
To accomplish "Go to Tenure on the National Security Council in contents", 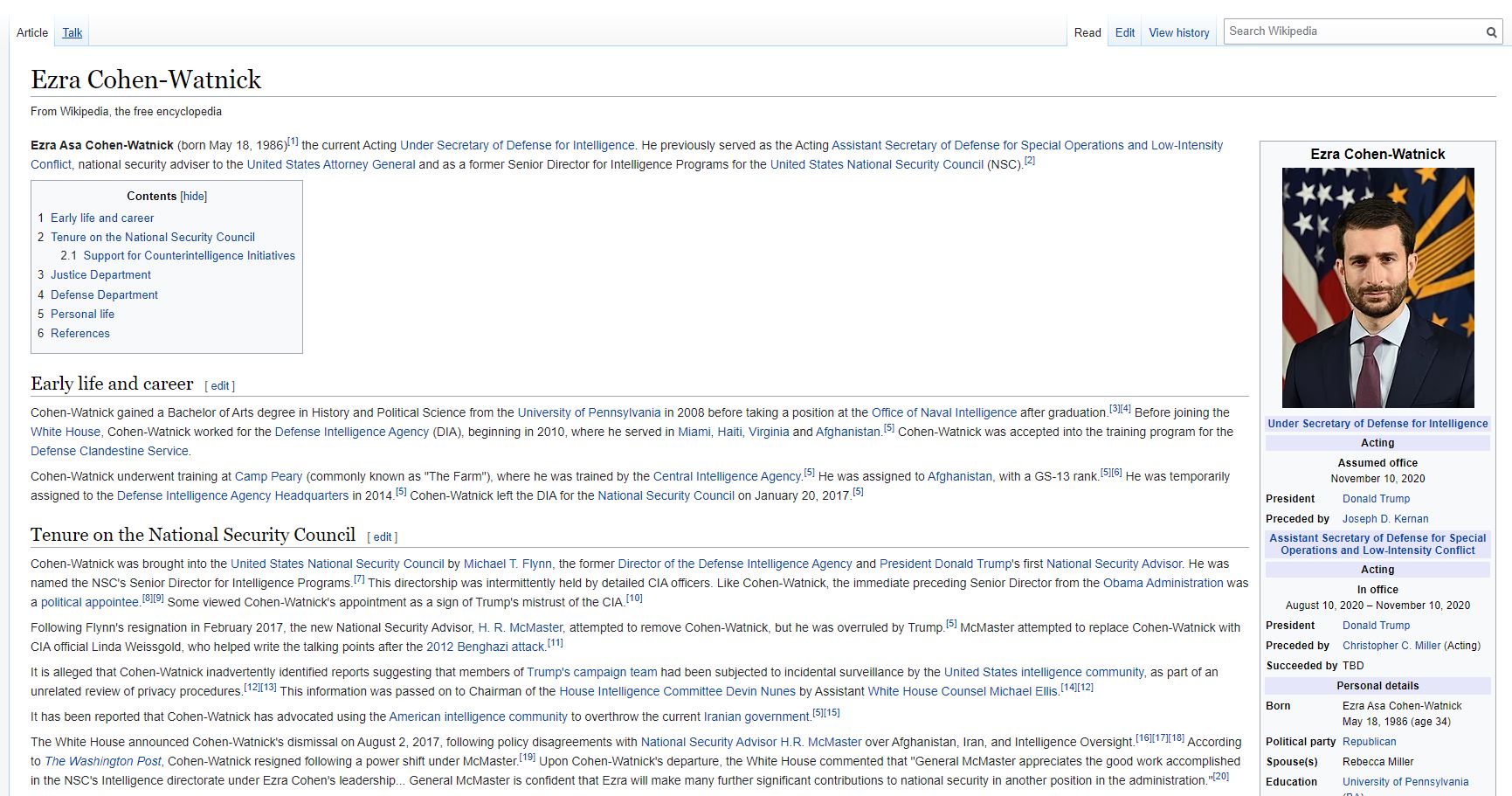I will (x=153, y=237).
